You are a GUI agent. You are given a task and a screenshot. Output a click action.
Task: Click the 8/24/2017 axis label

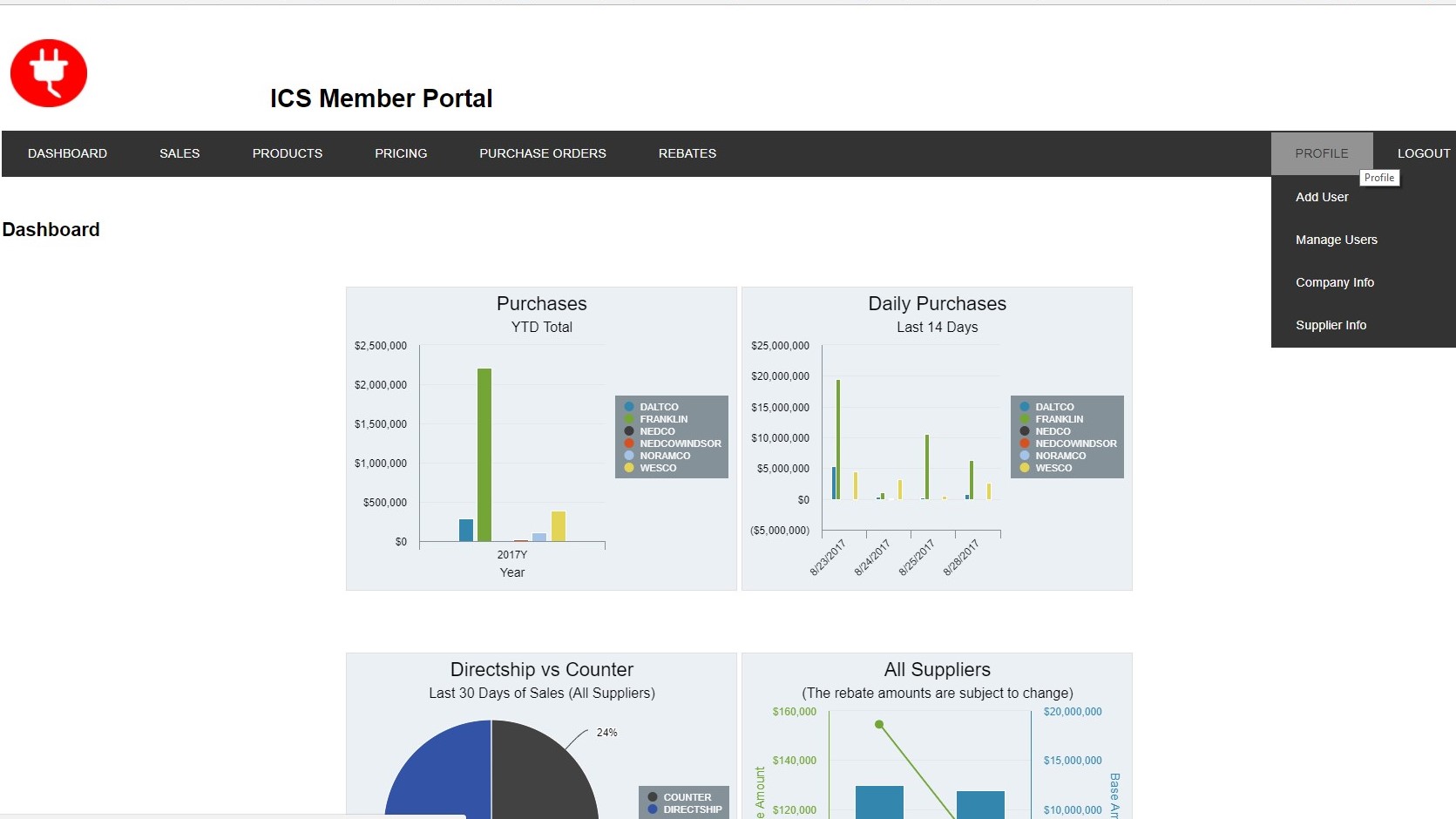pyautogui.click(x=872, y=558)
